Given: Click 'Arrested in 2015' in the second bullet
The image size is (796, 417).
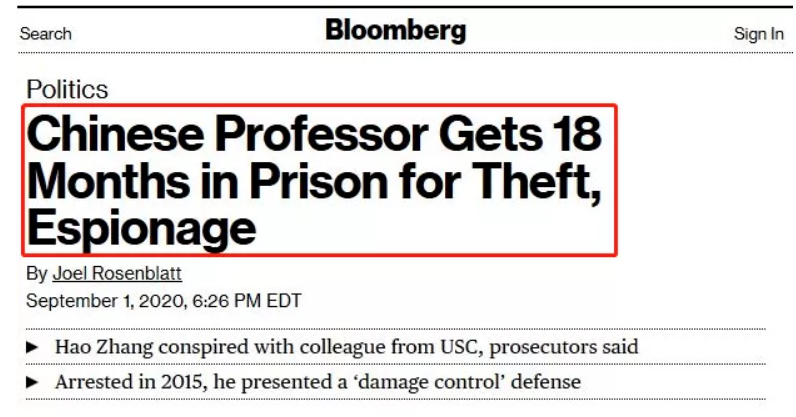Looking at the screenshot, I should point(131,382).
